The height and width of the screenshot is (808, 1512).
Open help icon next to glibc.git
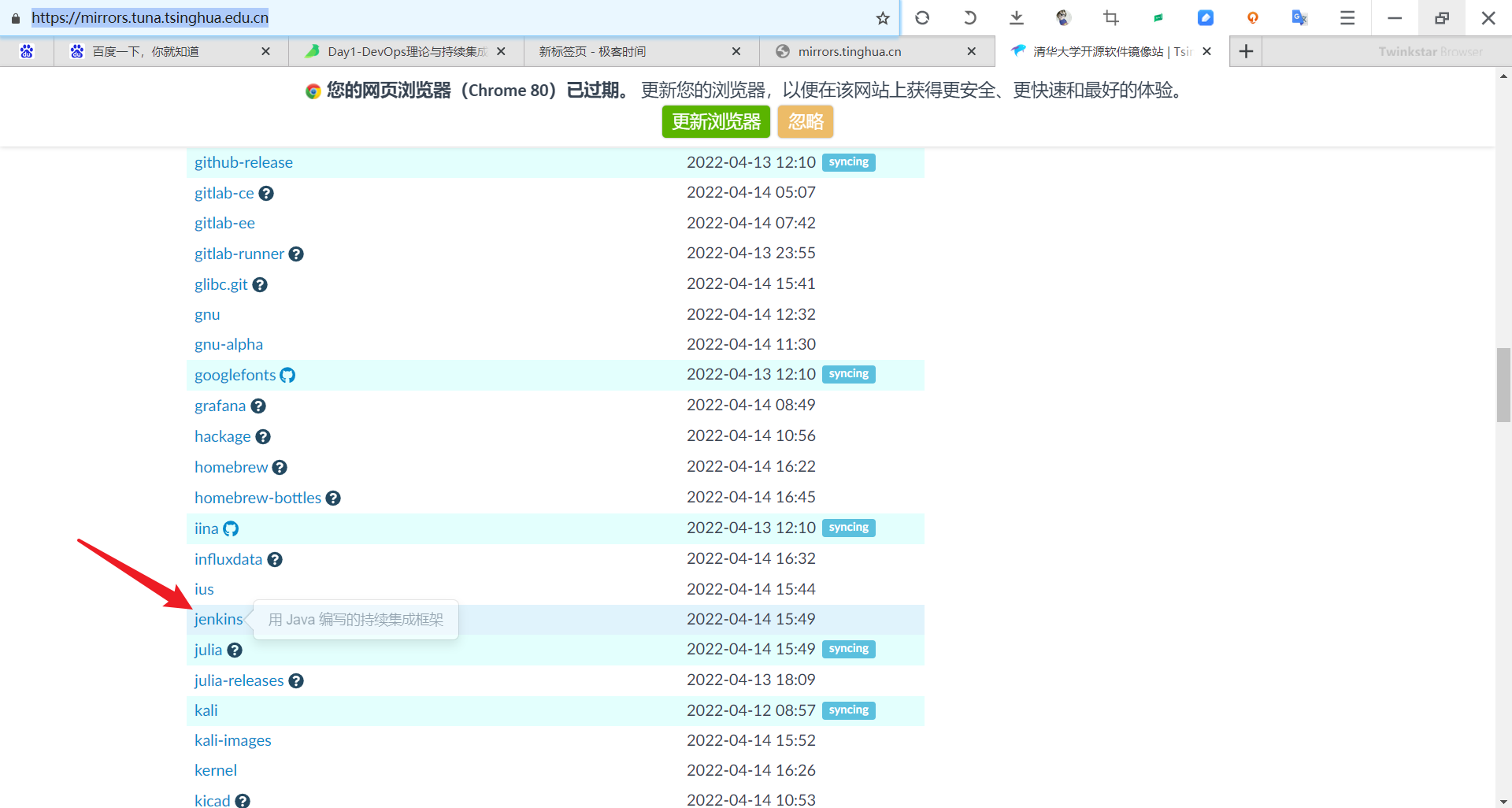[260, 284]
